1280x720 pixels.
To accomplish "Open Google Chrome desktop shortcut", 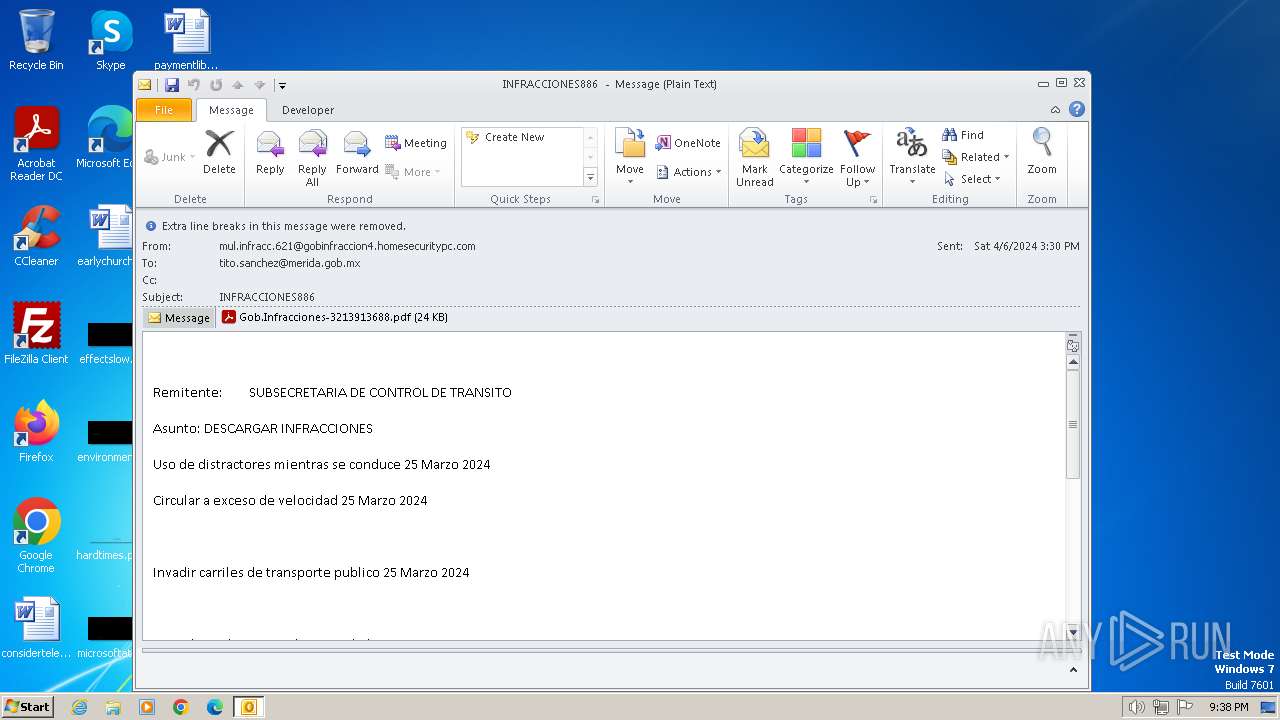I will 36,536.
